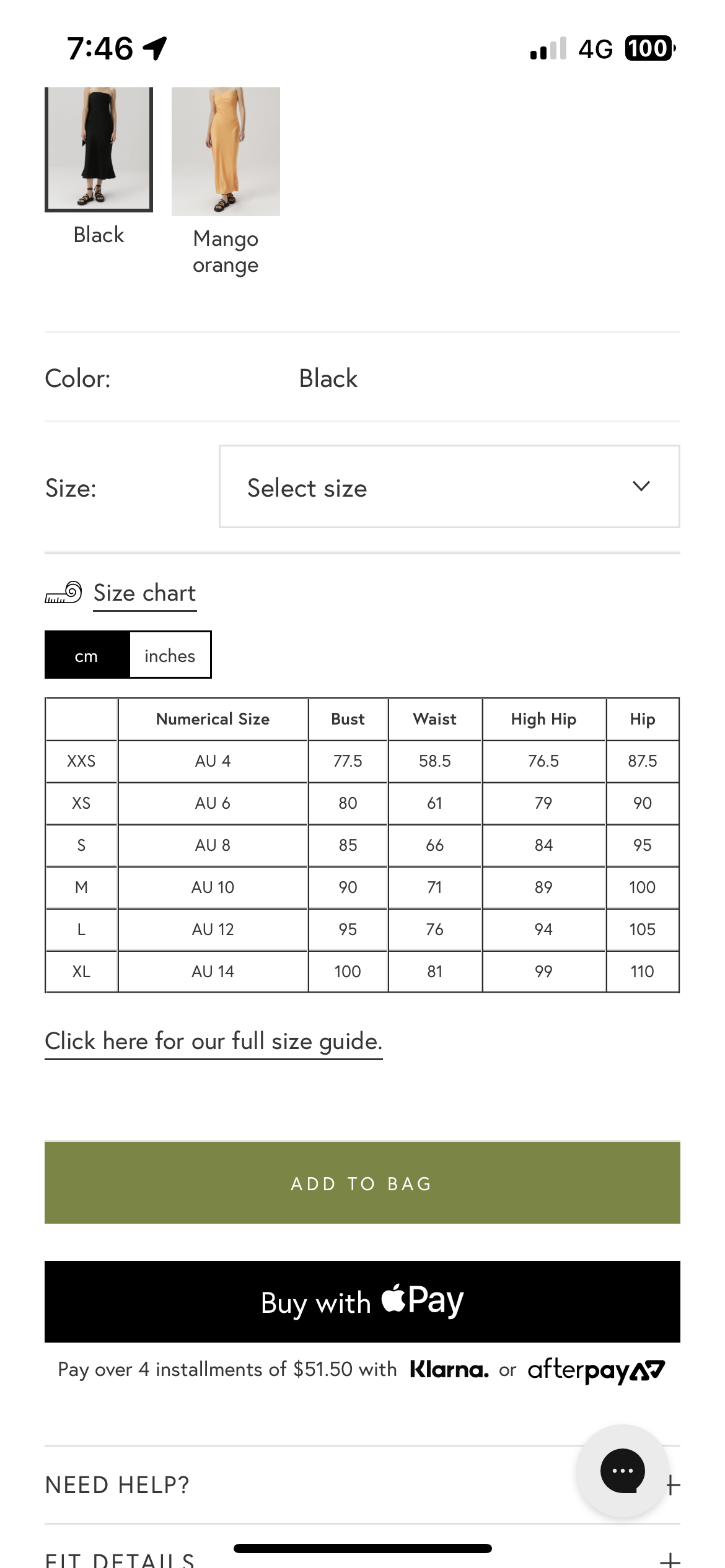Open the chat support bubble icon
Viewport: 725px width, 1568px height.
point(622,1470)
